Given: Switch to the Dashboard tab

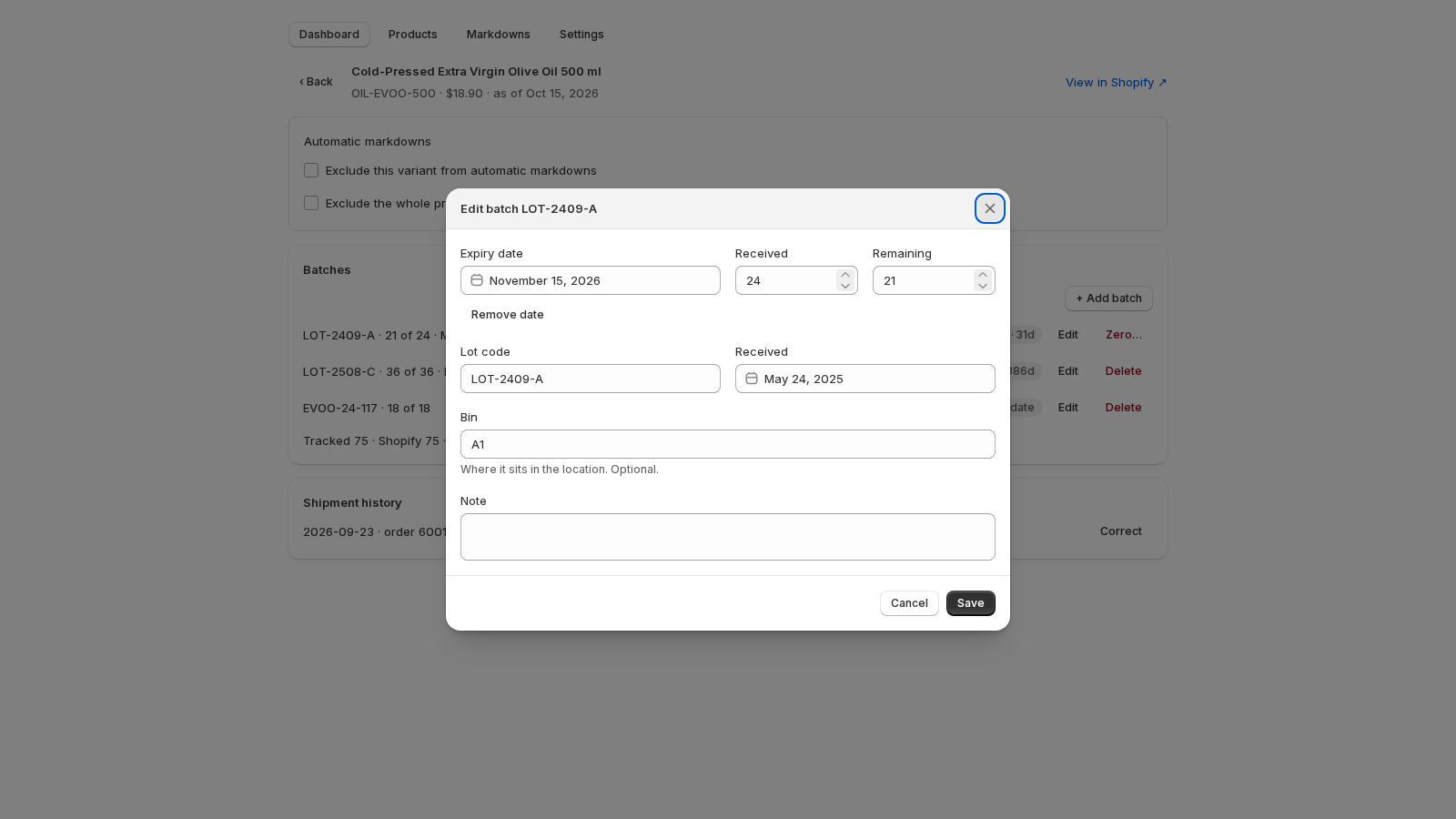Looking at the screenshot, I should pos(329,35).
